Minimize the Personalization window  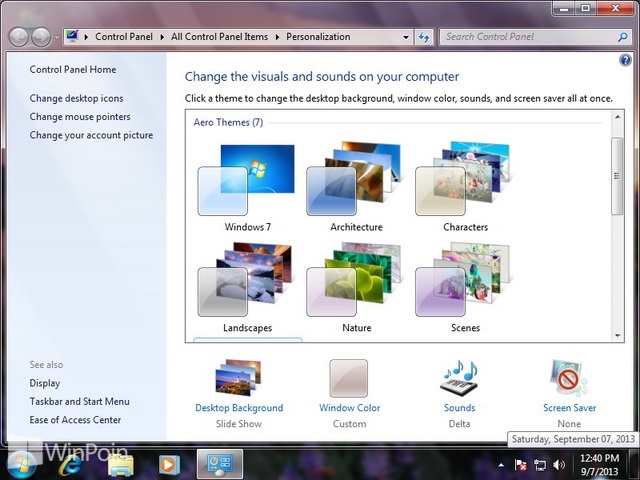tap(564, 8)
